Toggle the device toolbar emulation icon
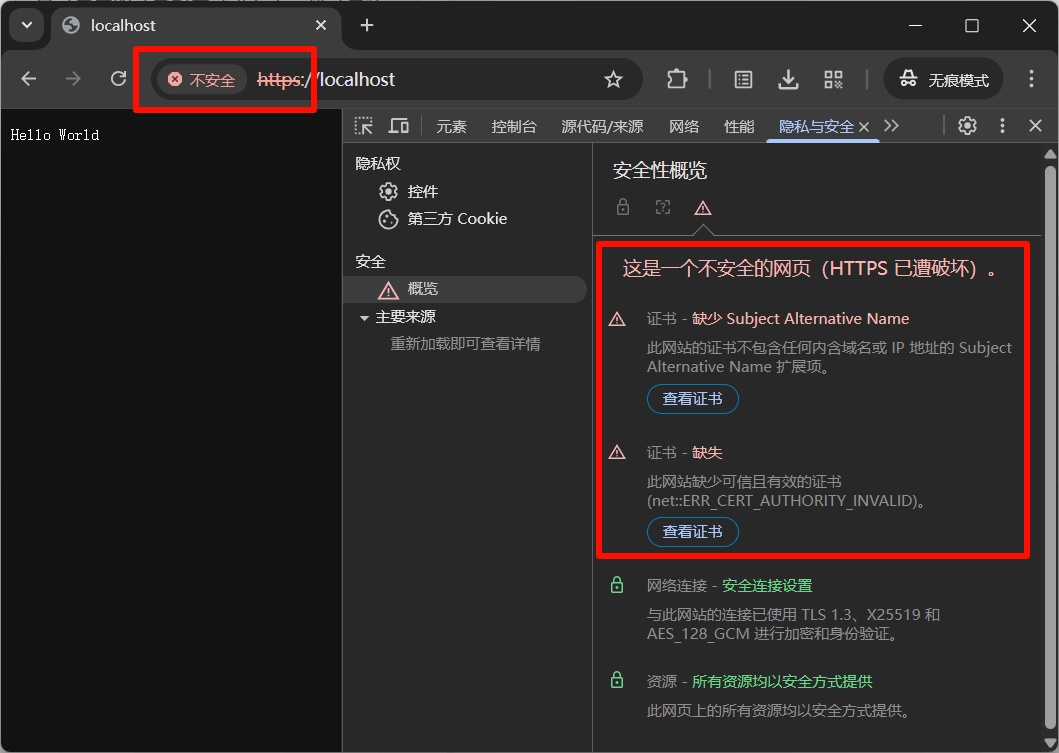 tap(398, 126)
